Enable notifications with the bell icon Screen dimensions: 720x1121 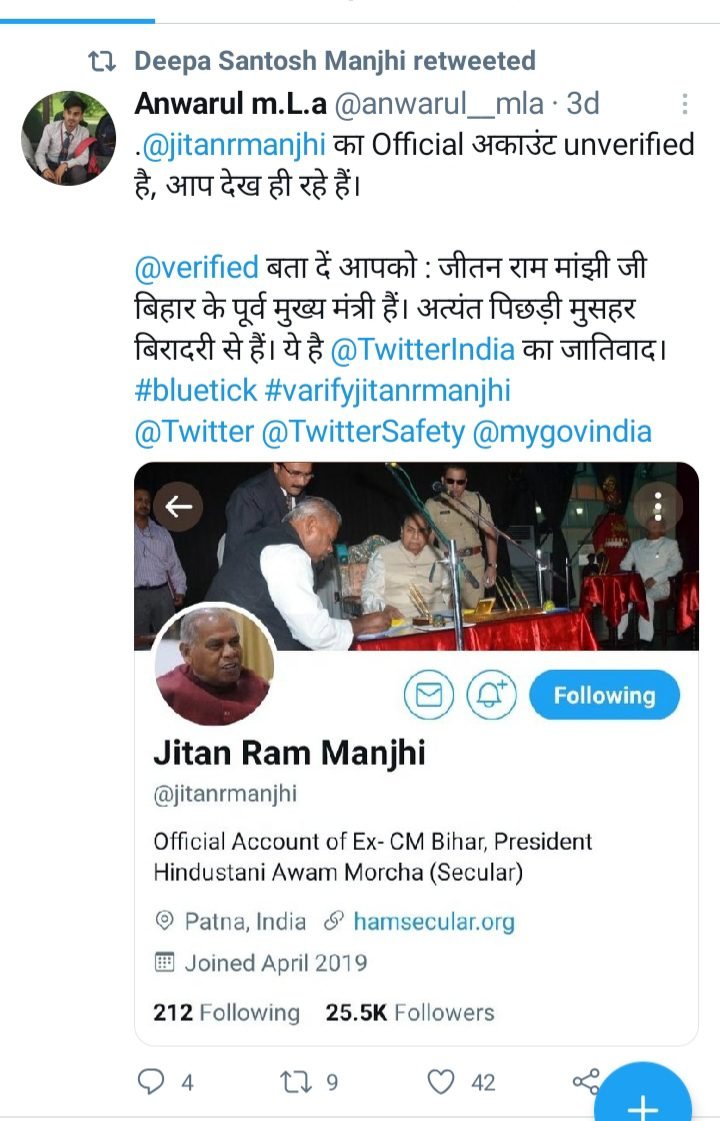491,694
